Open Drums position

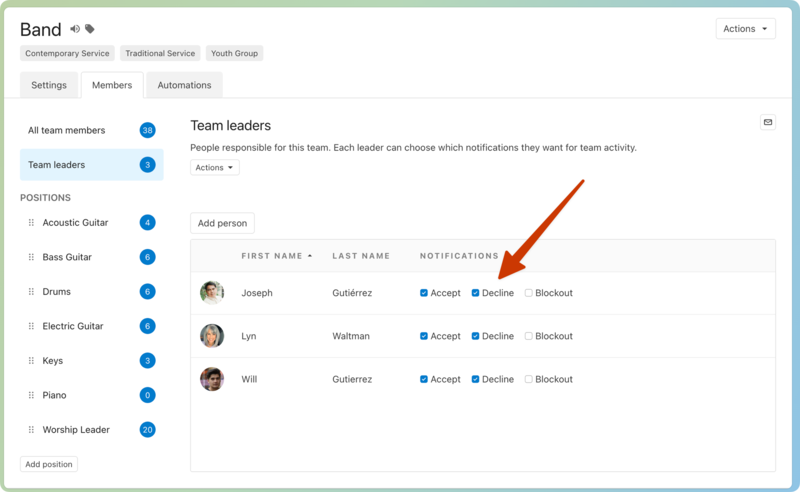57,291
